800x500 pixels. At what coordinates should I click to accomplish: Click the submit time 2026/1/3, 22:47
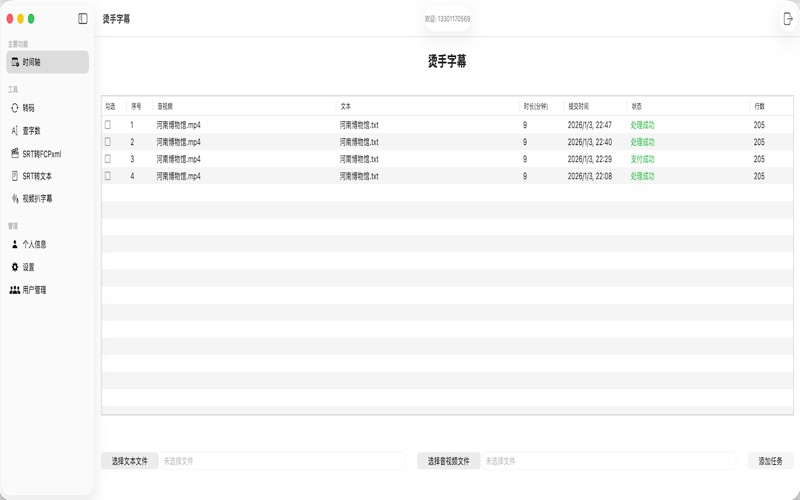tap(590, 125)
